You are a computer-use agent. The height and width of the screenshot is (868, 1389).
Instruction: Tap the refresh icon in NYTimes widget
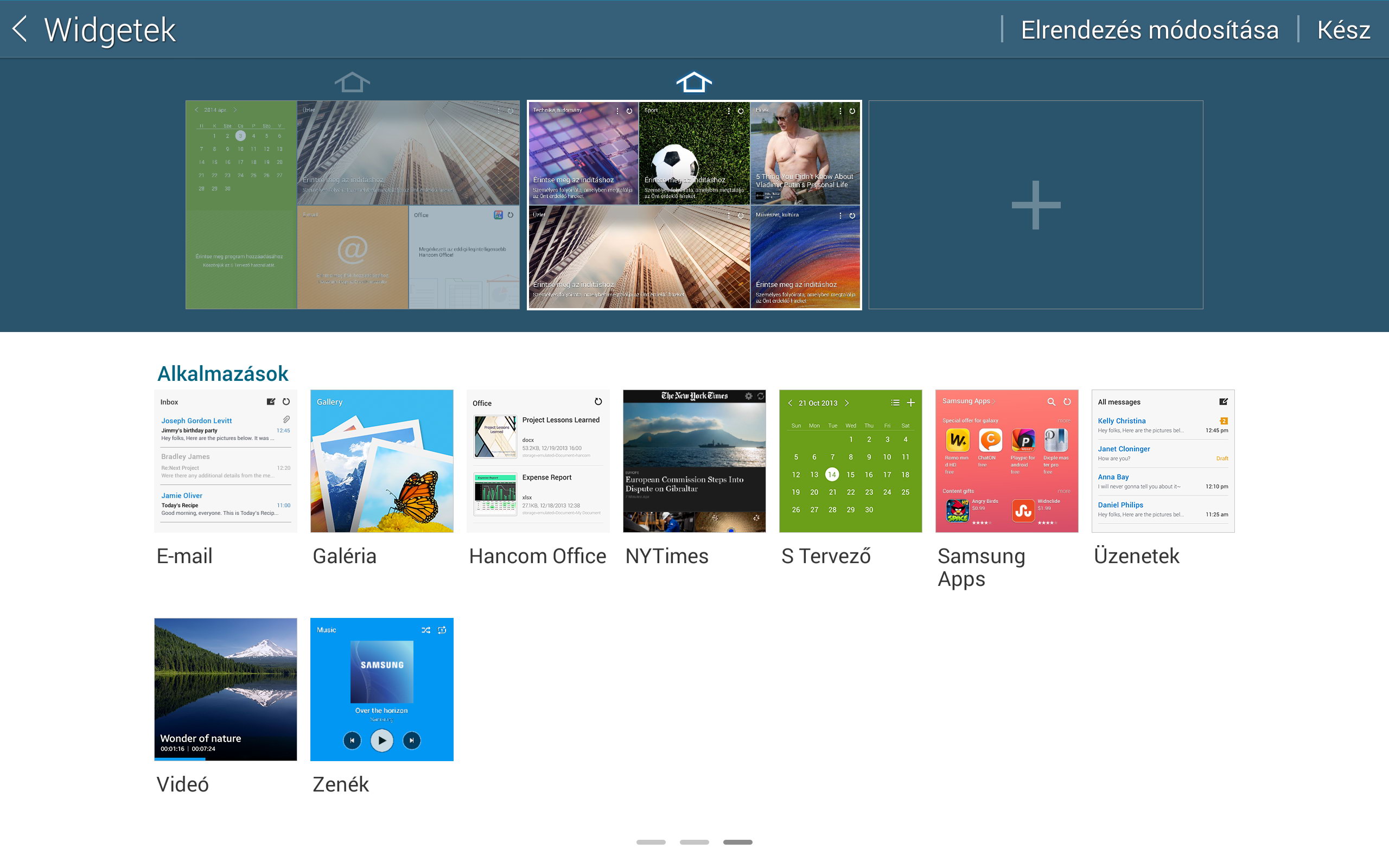(x=761, y=396)
